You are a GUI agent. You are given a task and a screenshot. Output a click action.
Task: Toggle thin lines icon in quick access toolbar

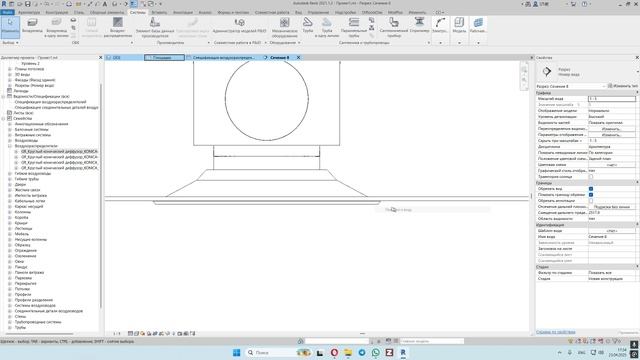(x=133, y=4)
